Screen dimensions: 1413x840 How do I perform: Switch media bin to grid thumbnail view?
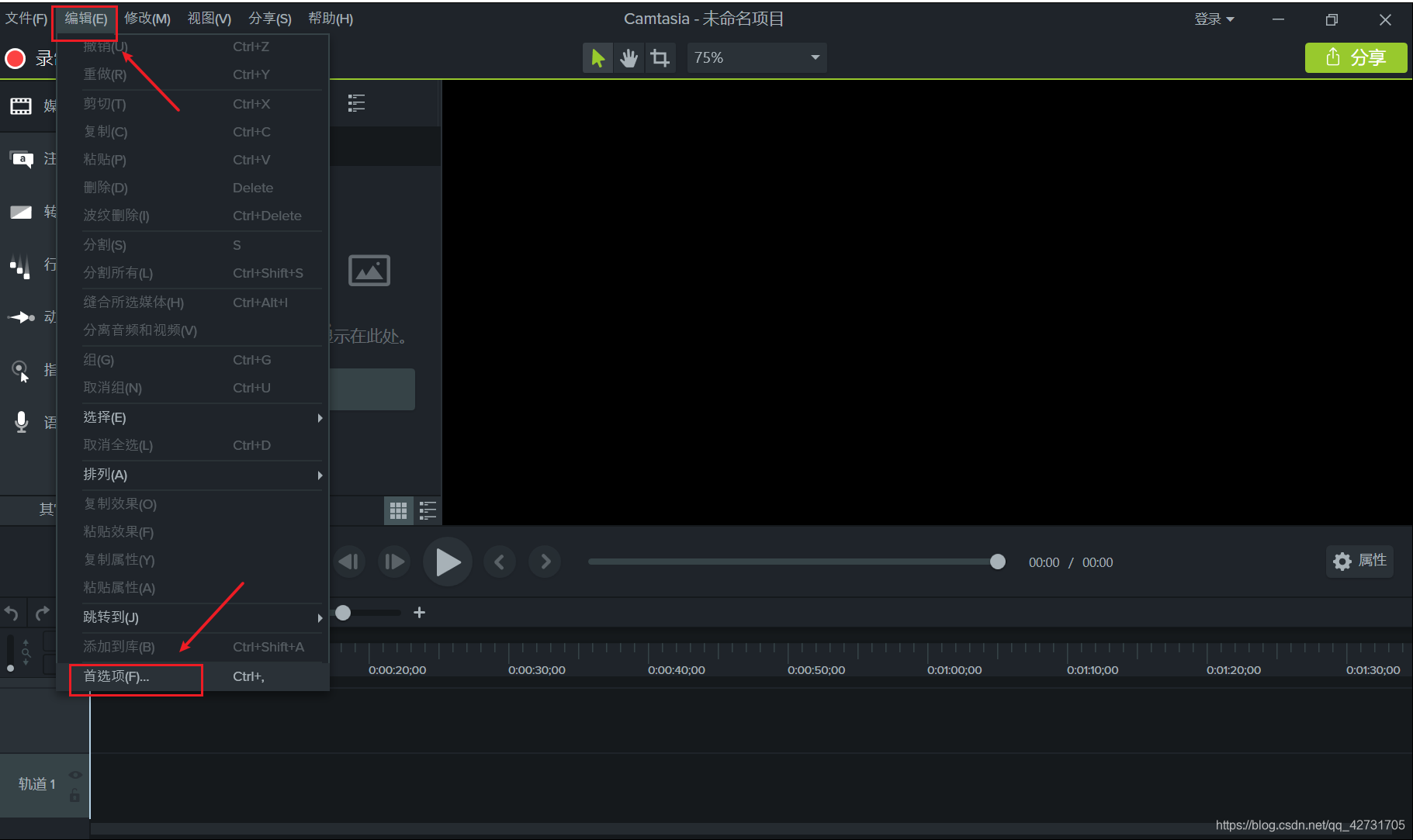399,510
